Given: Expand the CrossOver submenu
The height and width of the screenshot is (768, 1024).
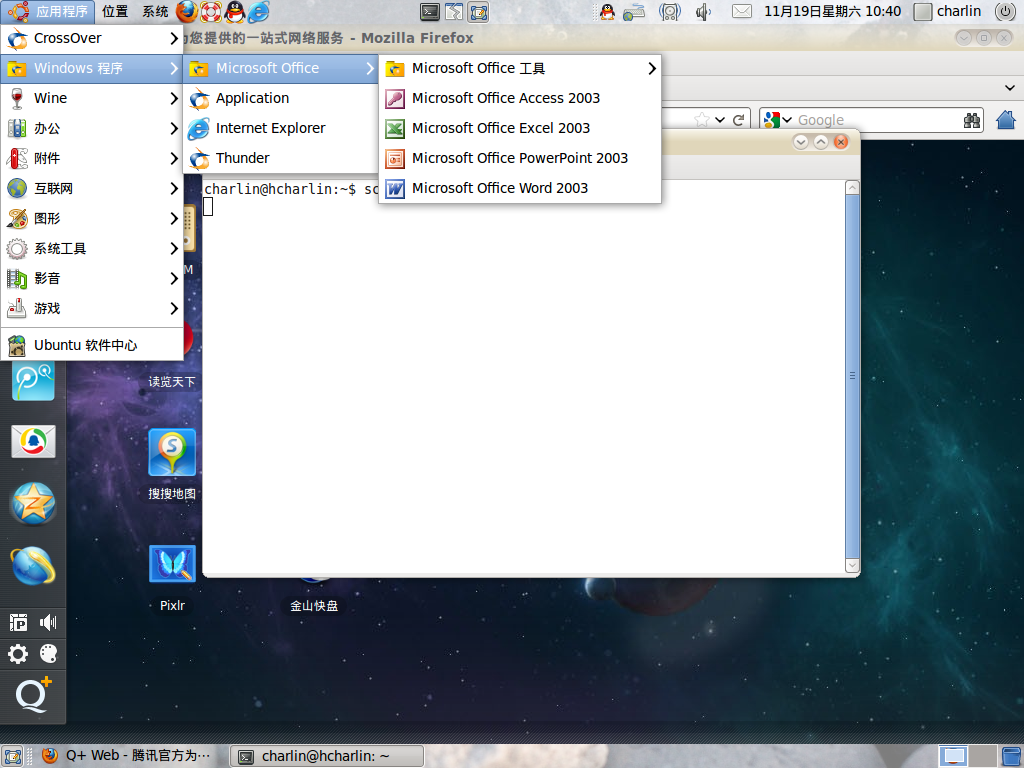Looking at the screenshot, I should (x=91, y=39).
